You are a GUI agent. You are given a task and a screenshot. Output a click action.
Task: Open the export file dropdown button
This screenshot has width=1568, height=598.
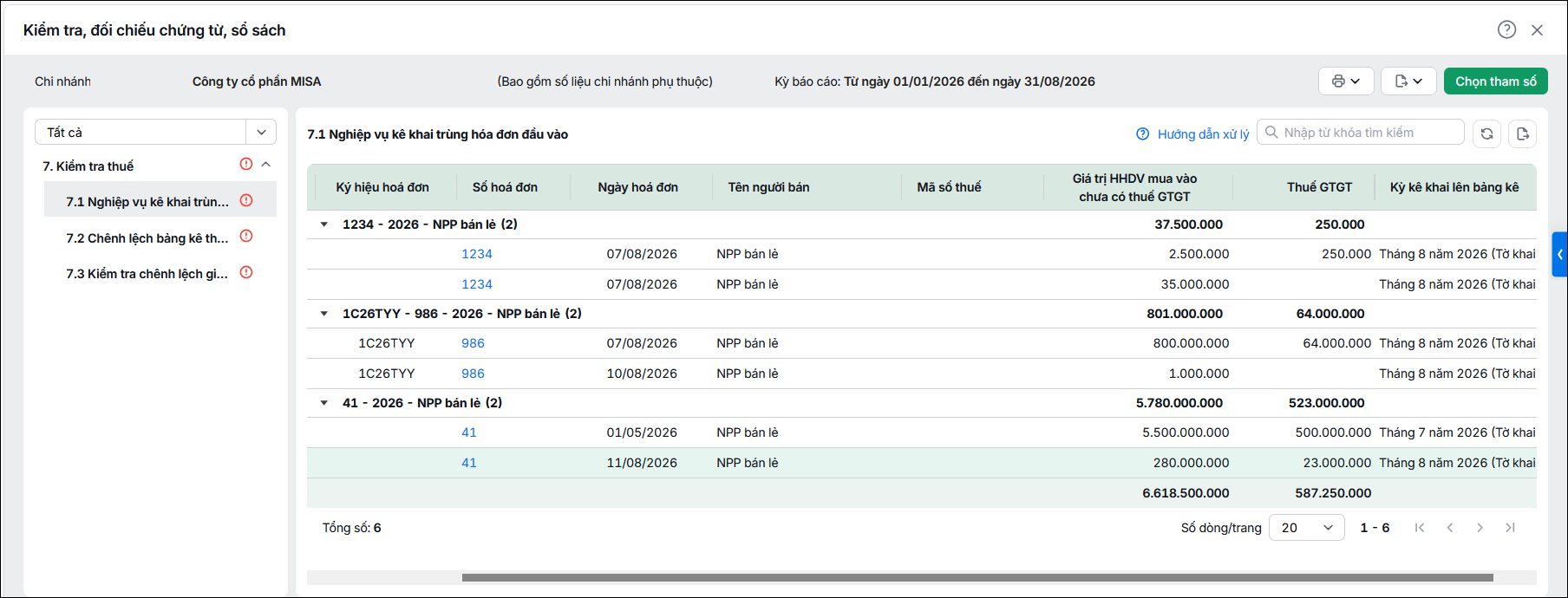click(x=1408, y=81)
